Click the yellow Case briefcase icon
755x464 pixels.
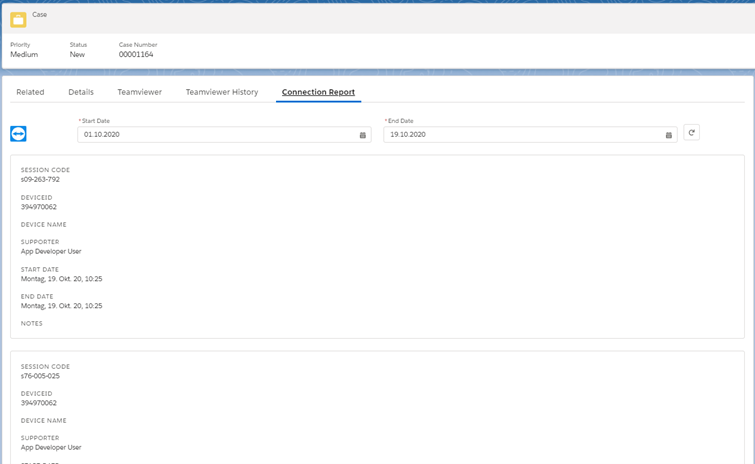pyautogui.click(x=18, y=20)
